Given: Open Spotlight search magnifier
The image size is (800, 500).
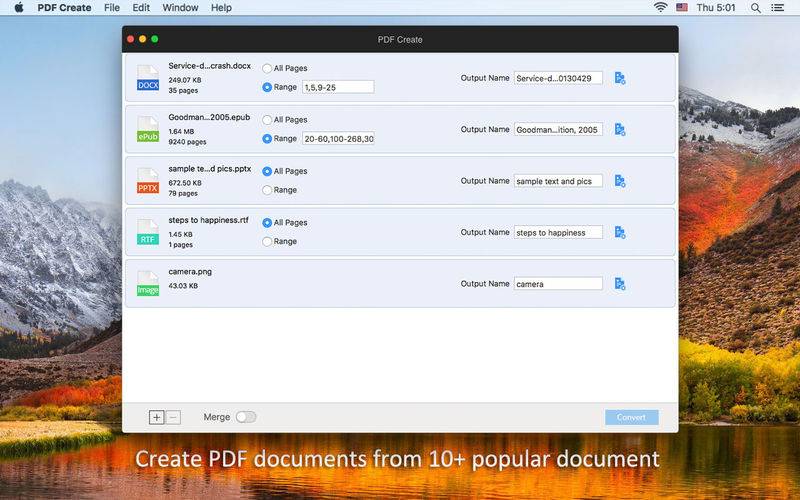Looking at the screenshot, I should click(756, 8).
